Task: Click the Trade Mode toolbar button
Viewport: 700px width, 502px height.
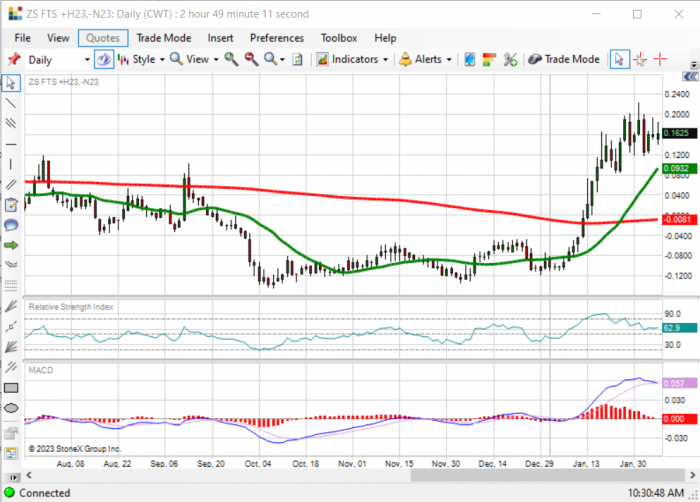Action: 564,59
